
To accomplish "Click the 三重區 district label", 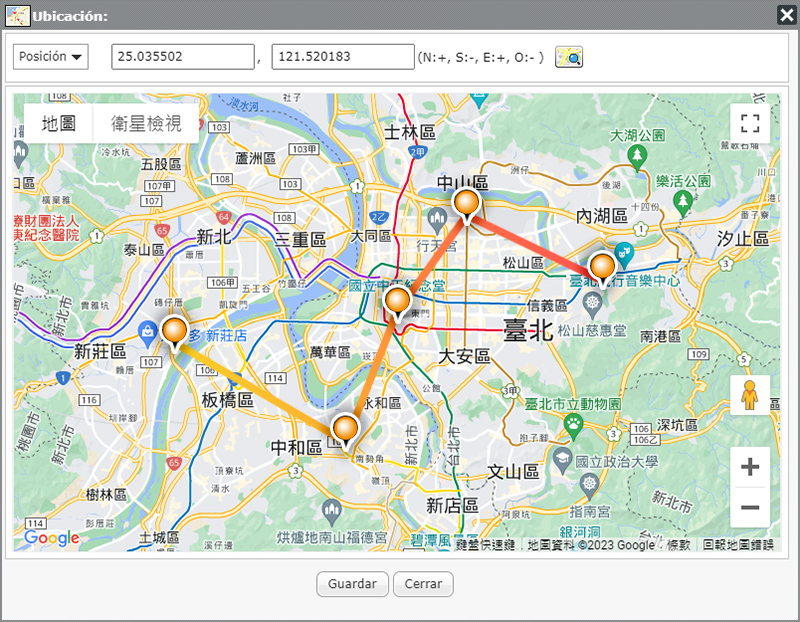I will [300, 239].
